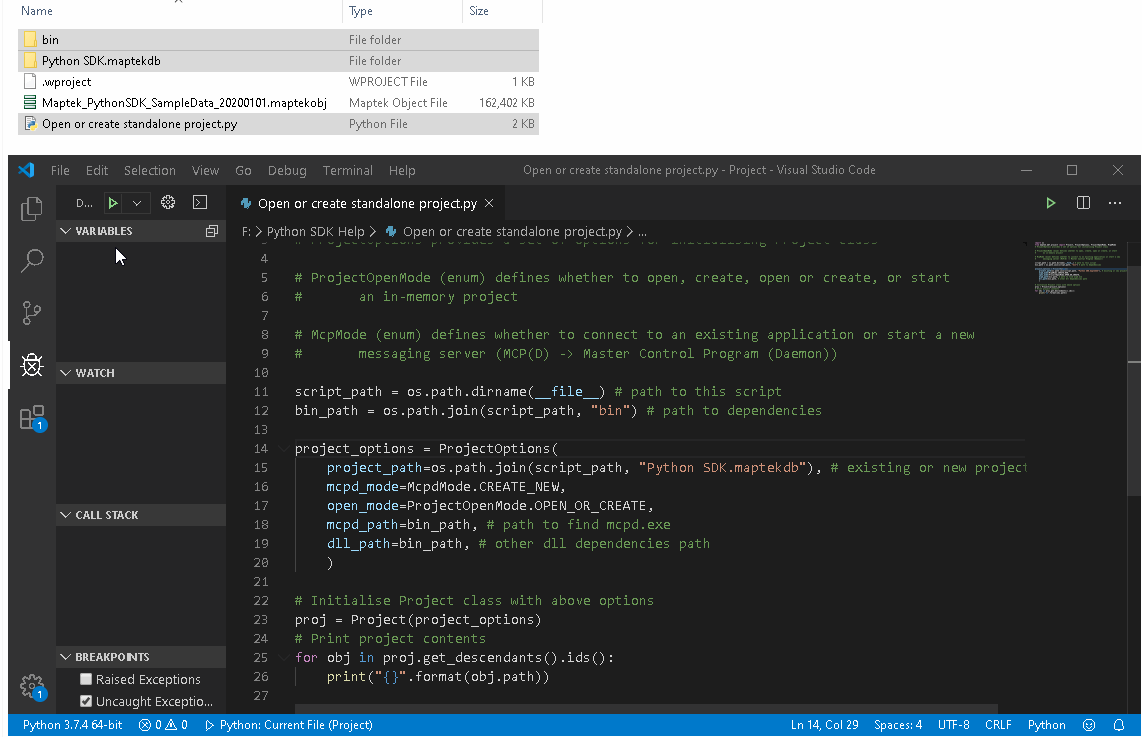Start debugging with green play button
Screen dimensions: 1142x737
[113, 203]
